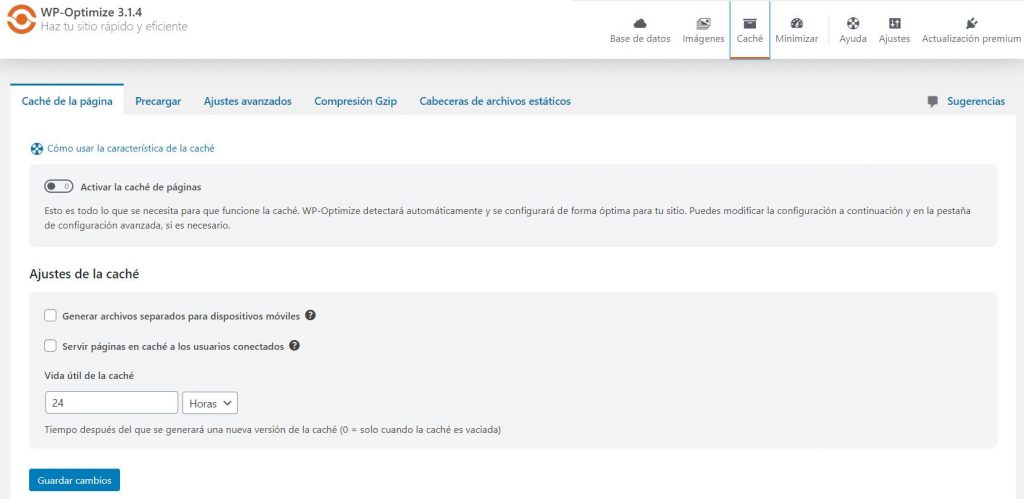
Task: Open the Imágenes section icon
Action: [x=703, y=24]
